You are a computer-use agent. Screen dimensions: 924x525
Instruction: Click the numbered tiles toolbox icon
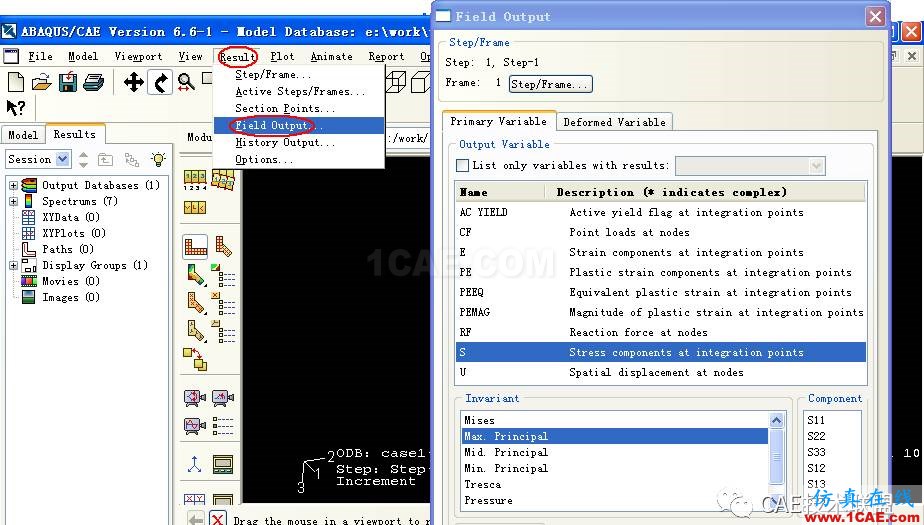[195, 179]
